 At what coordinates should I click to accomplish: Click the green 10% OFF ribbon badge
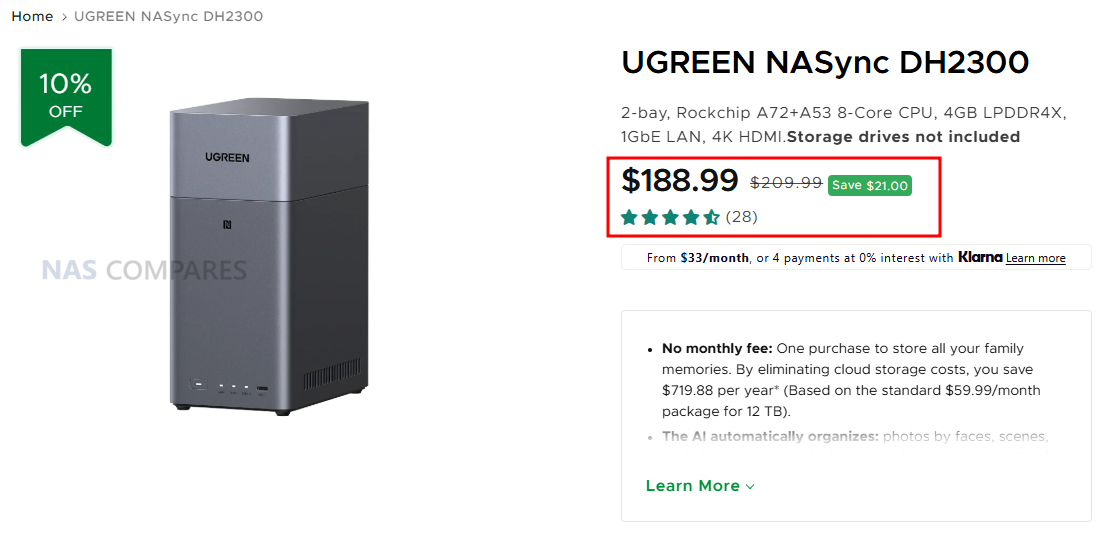click(66, 95)
